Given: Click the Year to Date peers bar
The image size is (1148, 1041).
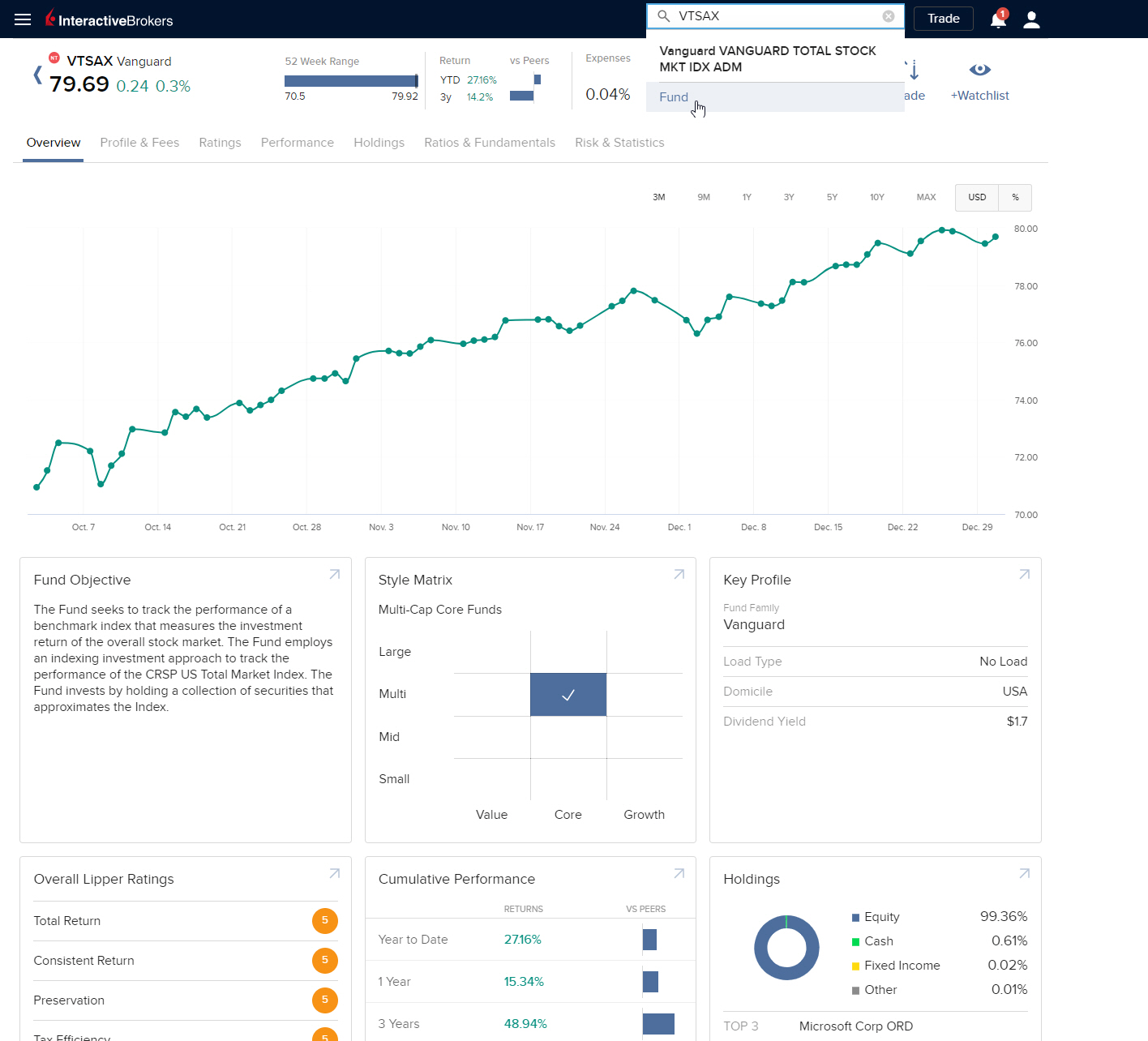Looking at the screenshot, I should (649, 940).
